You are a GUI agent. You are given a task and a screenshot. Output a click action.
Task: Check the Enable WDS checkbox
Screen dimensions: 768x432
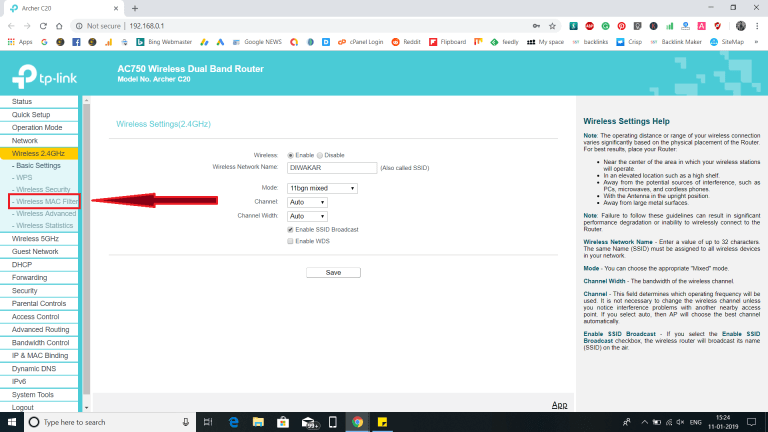pyautogui.click(x=291, y=241)
